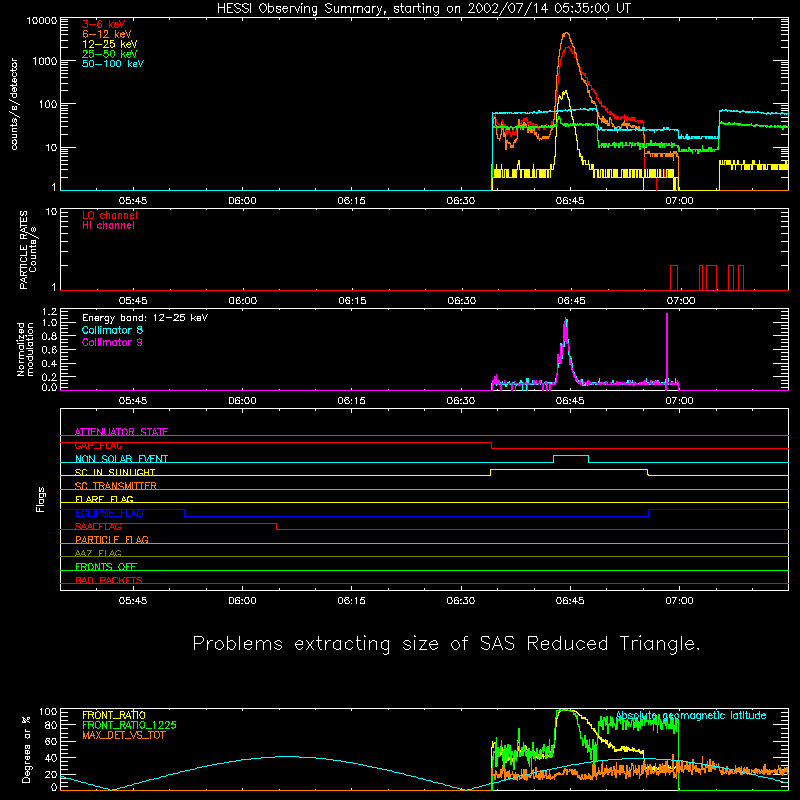Select the yellow 12-25 keV legend label
Screen dimensions: 800x800
pyautogui.click(x=110, y=44)
